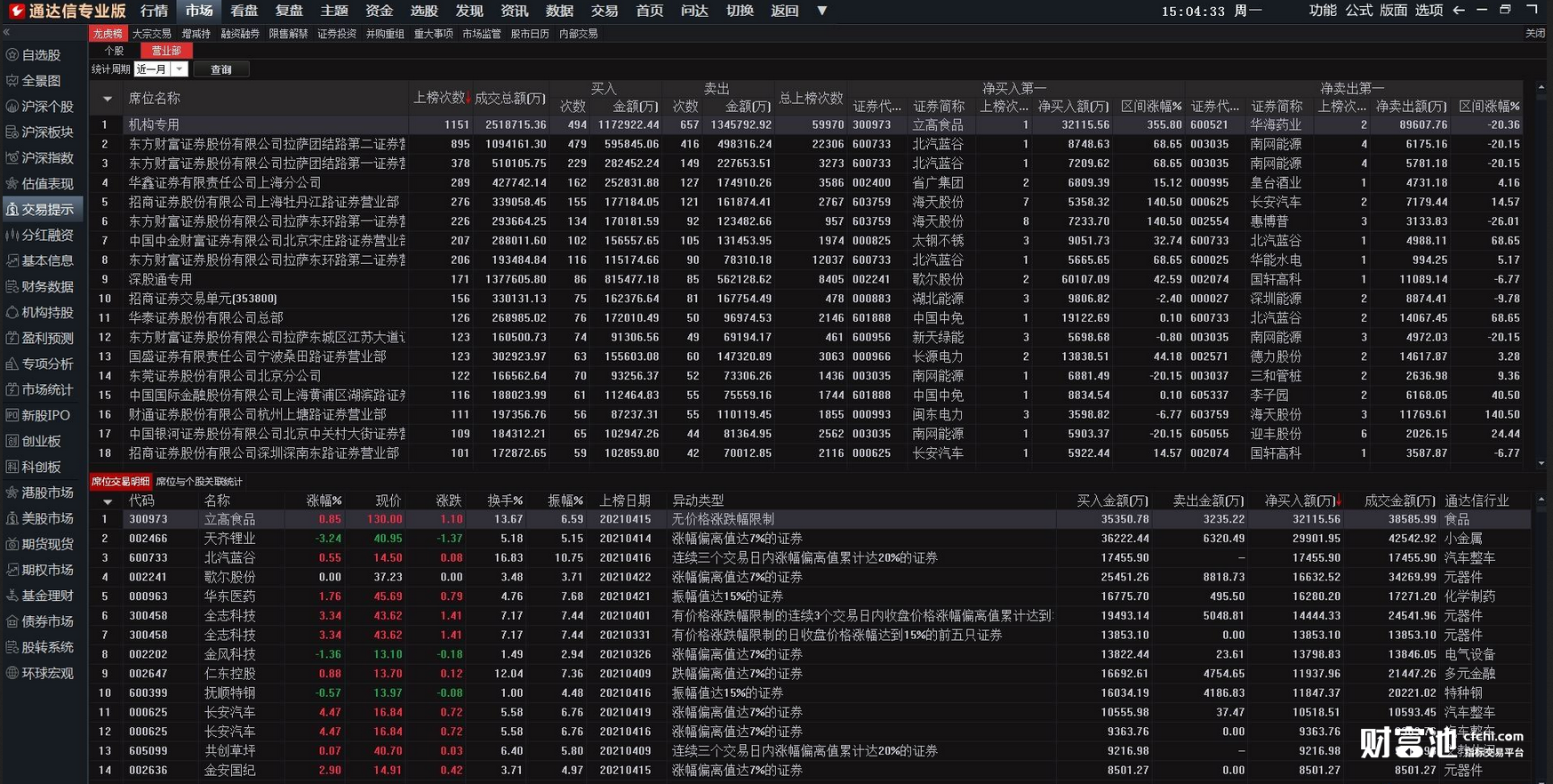Image resolution: width=1553 pixels, height=784 pixels.
Task: Select the 天齐锂业 row in lower table
Action: point(811,539)
